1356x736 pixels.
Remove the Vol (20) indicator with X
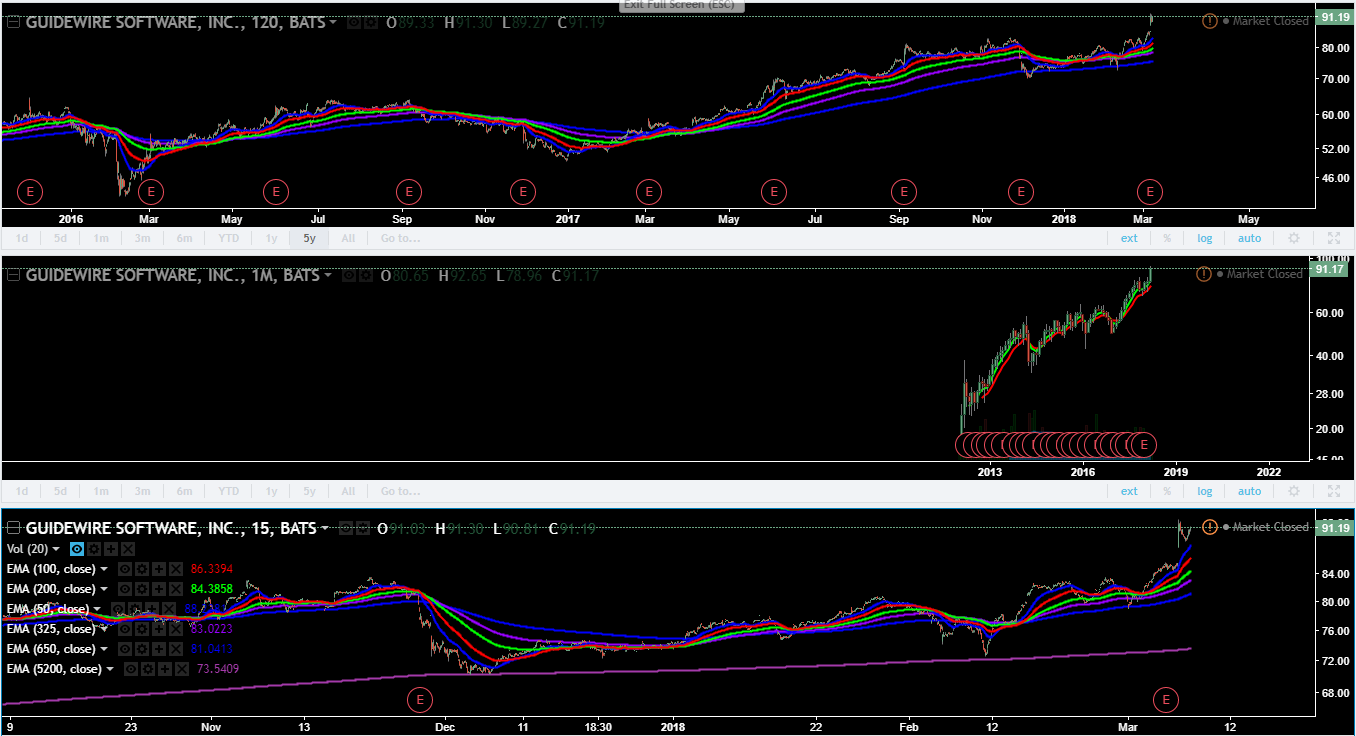point(128,549)
